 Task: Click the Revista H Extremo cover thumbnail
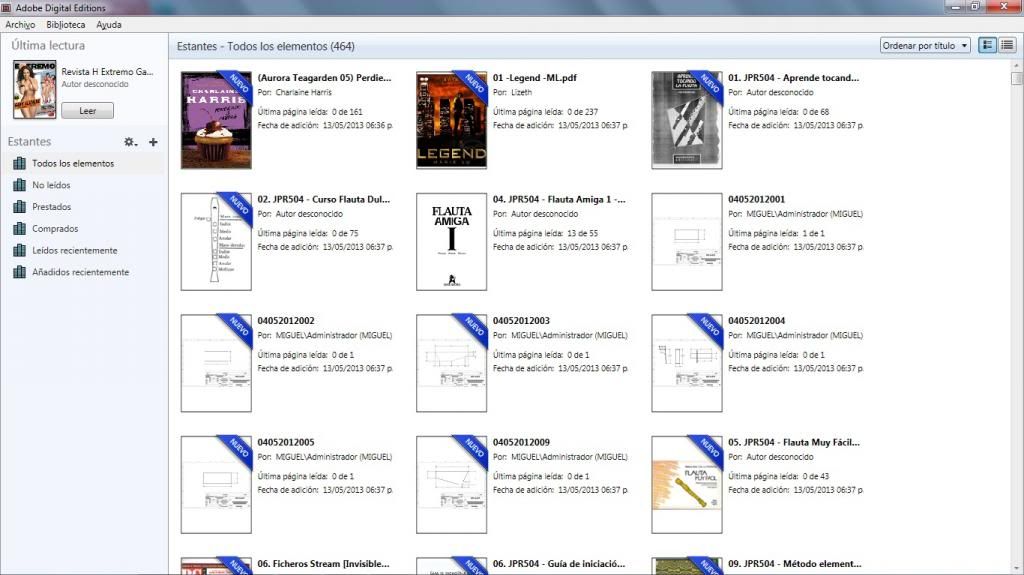click(35, 90)
